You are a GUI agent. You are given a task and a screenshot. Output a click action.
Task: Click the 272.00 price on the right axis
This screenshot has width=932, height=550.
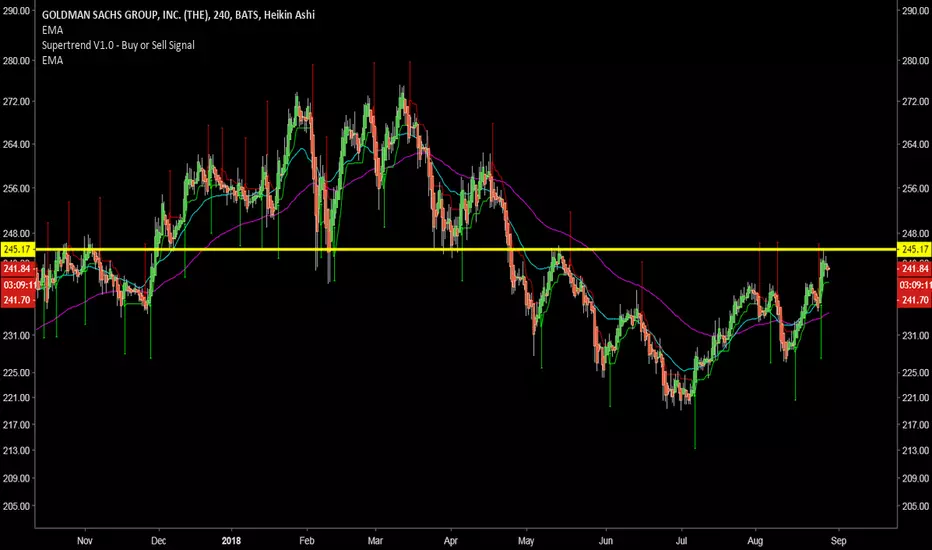click(x=915, y=102)
